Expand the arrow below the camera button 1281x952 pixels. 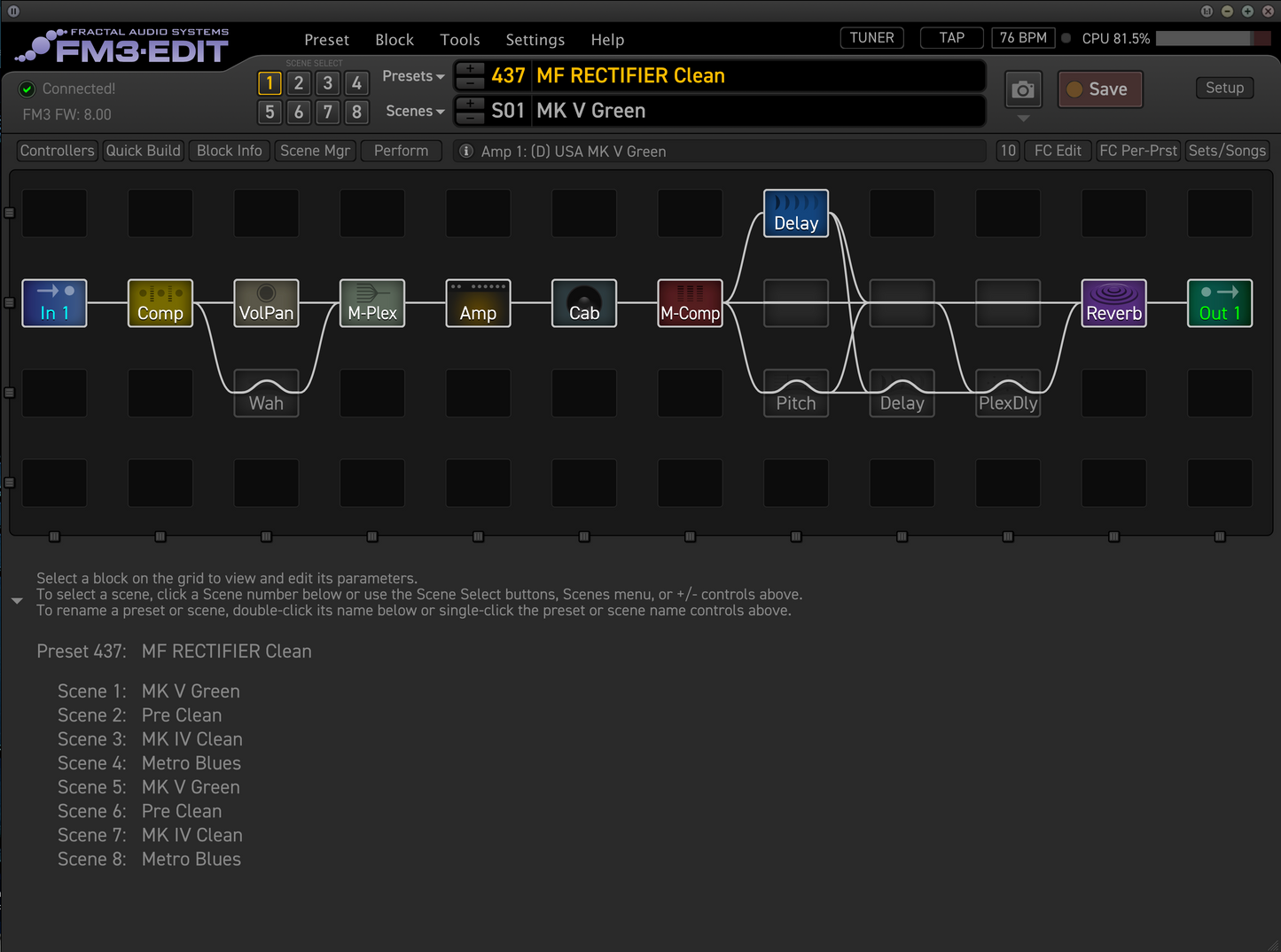1023,118
